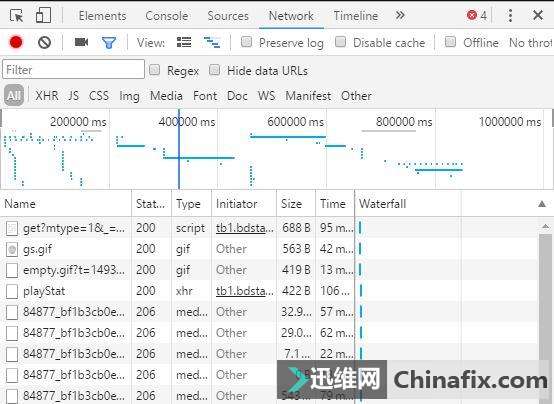Click the blue timeline position marker

click(179, 149)
